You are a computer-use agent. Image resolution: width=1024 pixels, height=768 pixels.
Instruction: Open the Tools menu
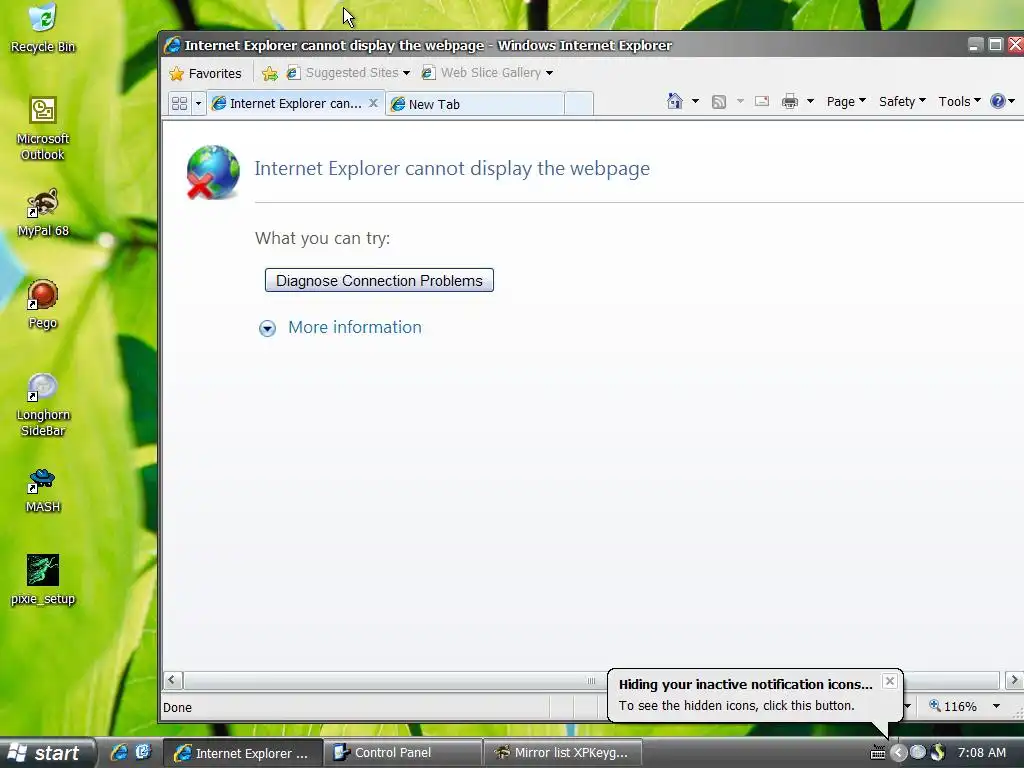tap(959, 101)
